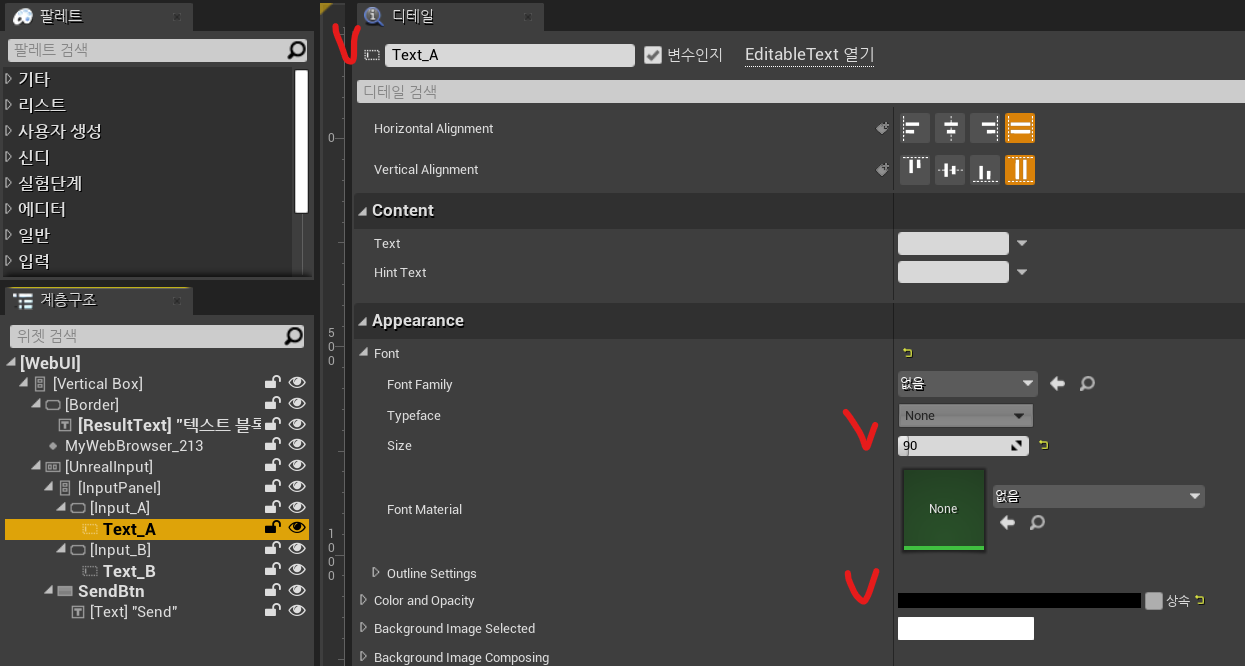
Task: Toggle lock icon on Text_A row
Action: coord(271,528)
